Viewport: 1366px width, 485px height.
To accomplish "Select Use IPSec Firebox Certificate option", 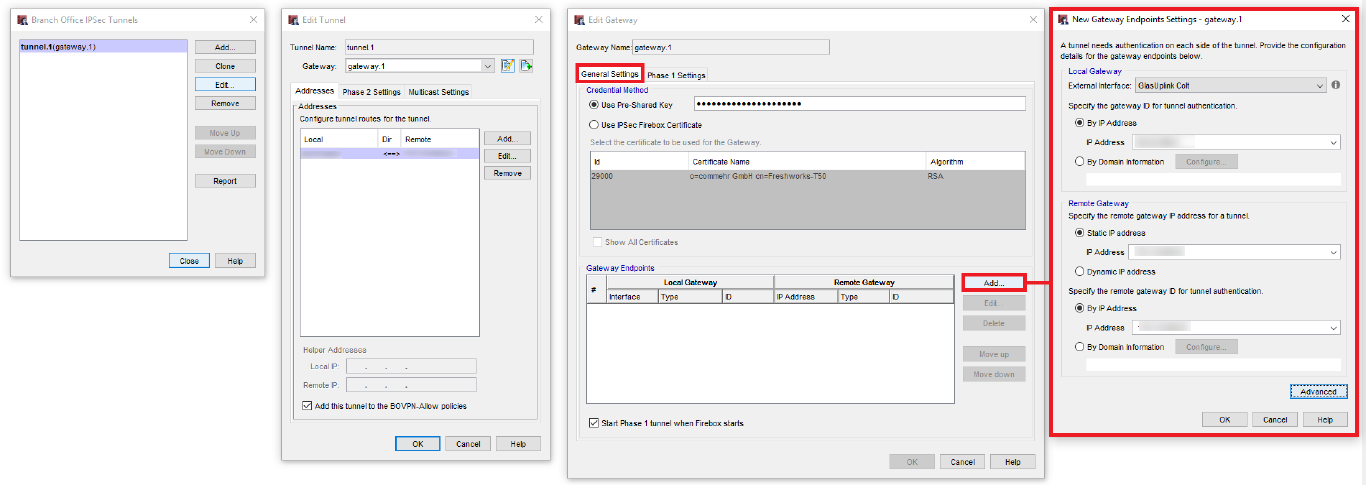I will 594,125.
